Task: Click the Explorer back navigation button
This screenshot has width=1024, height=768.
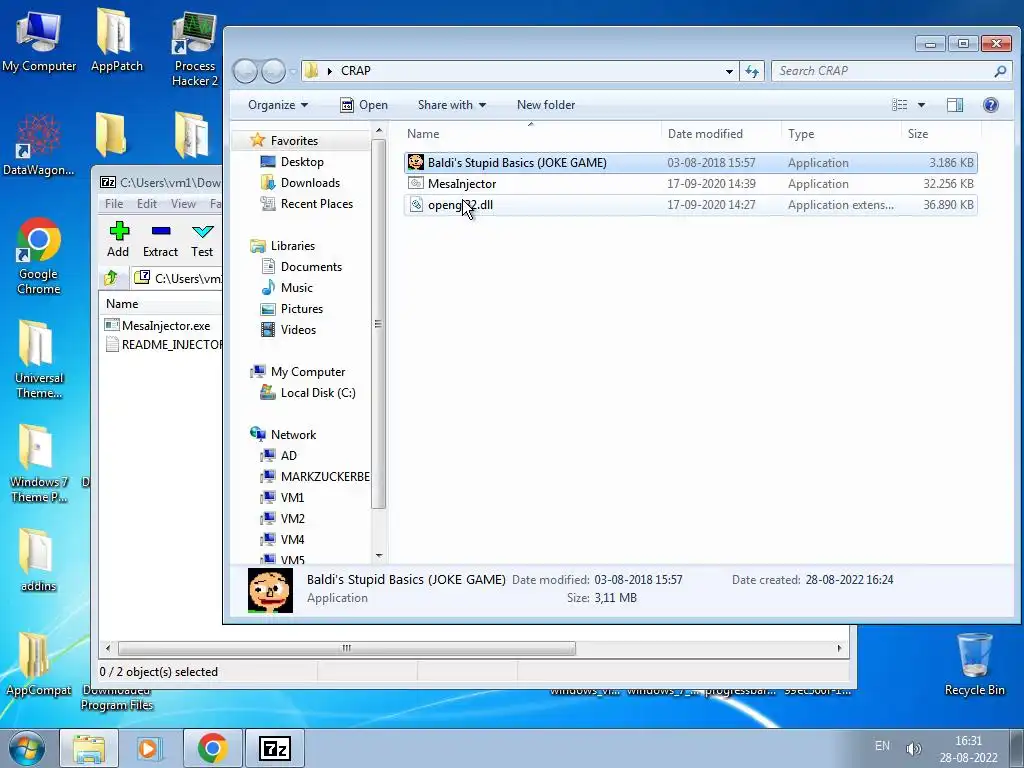Action: 245,71
